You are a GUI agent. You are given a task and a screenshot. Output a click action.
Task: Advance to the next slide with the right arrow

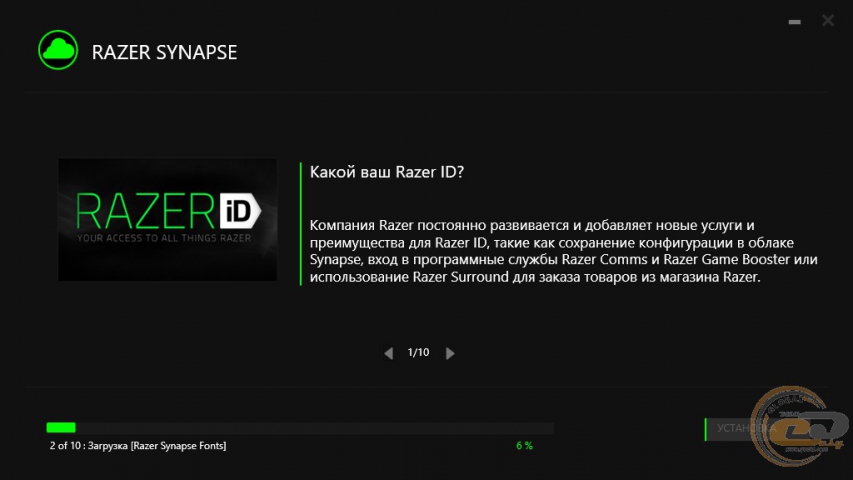pos(450,353)
